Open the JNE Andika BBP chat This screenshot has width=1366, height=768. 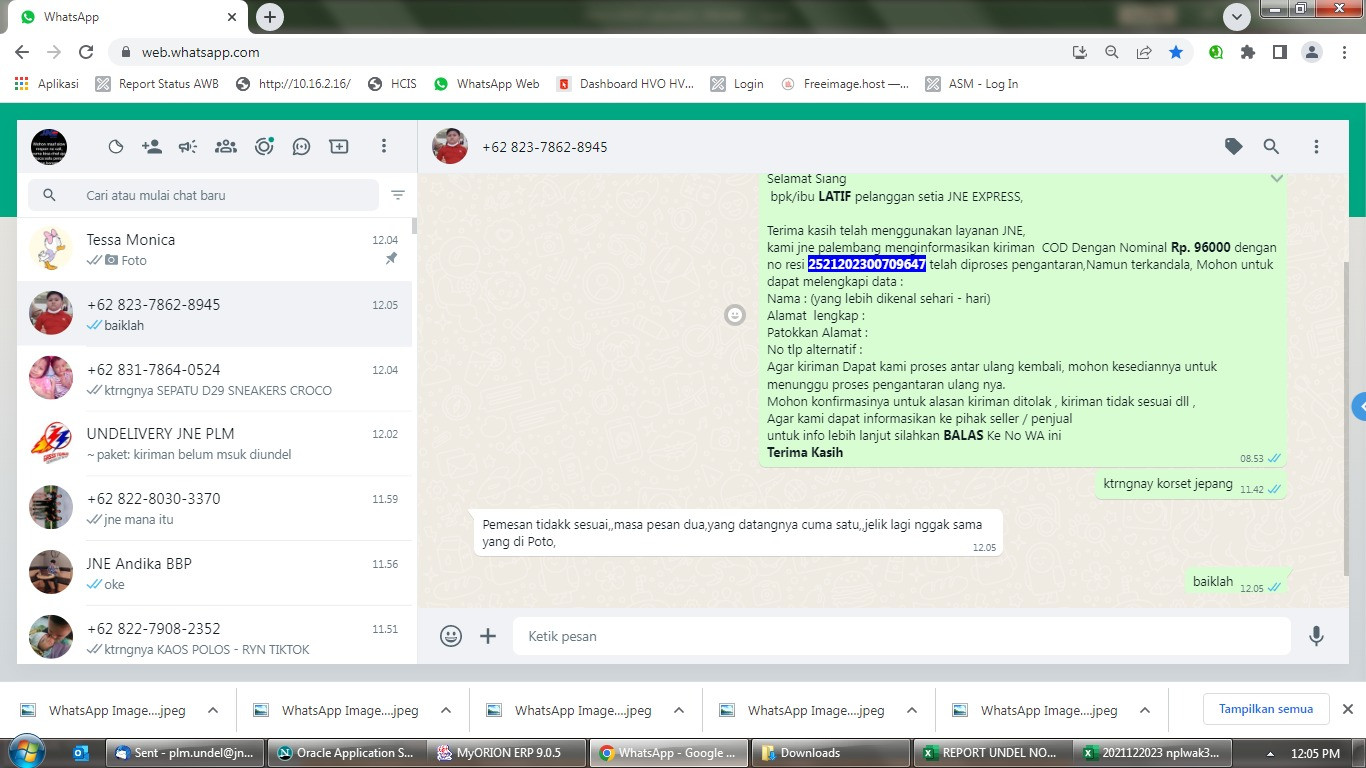(x=214, y=574)
